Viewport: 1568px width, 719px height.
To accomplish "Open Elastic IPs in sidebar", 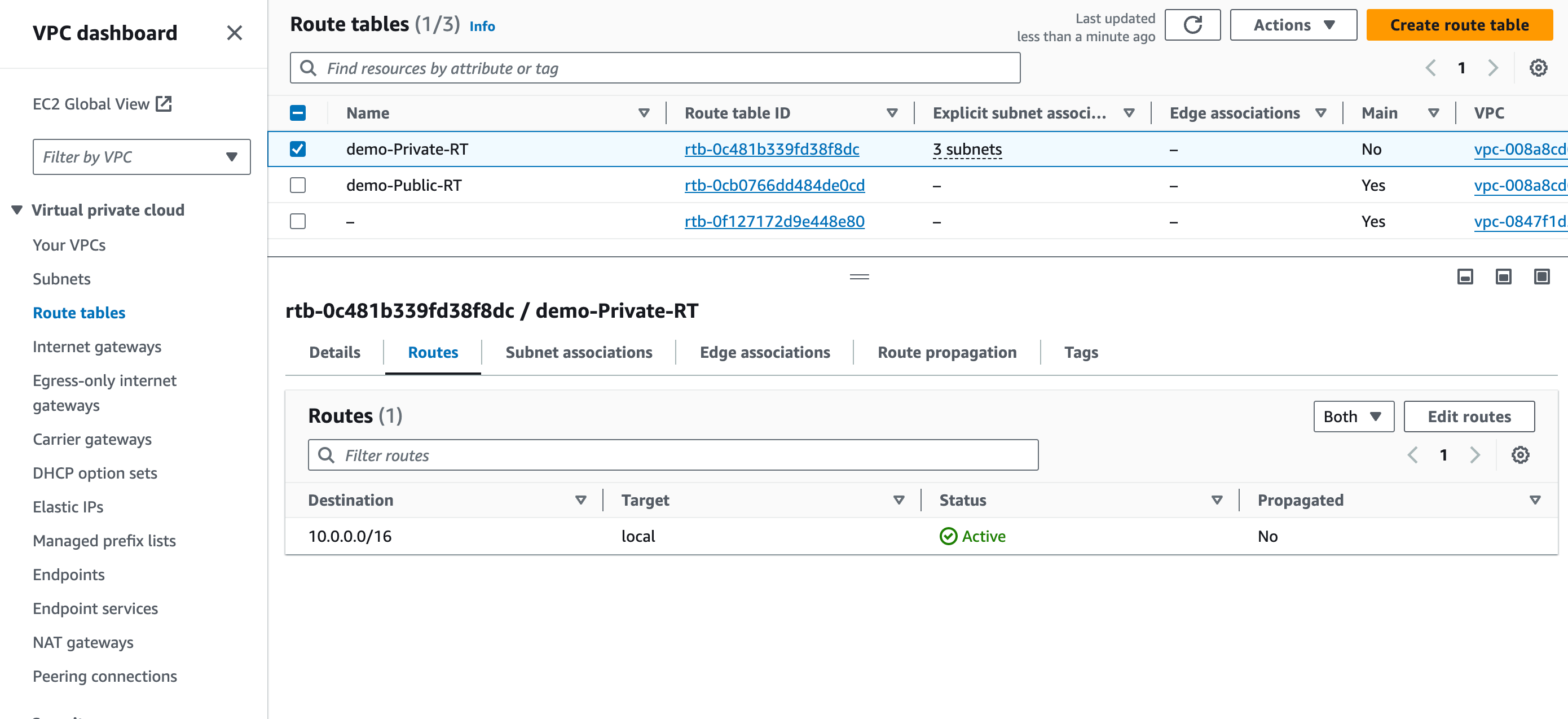I will [x=68, y=507].
